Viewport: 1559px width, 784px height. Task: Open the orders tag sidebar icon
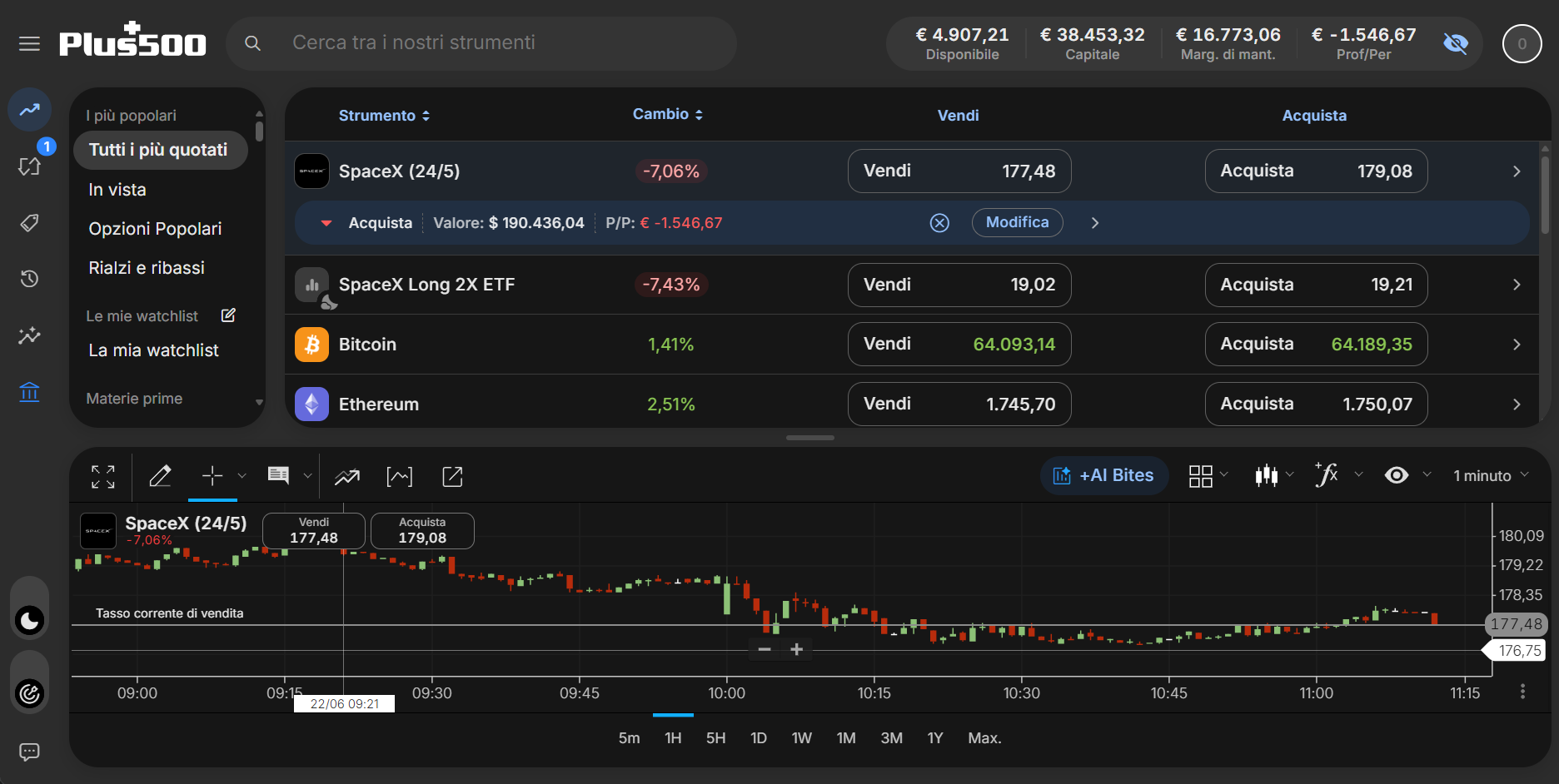[30, 222]
